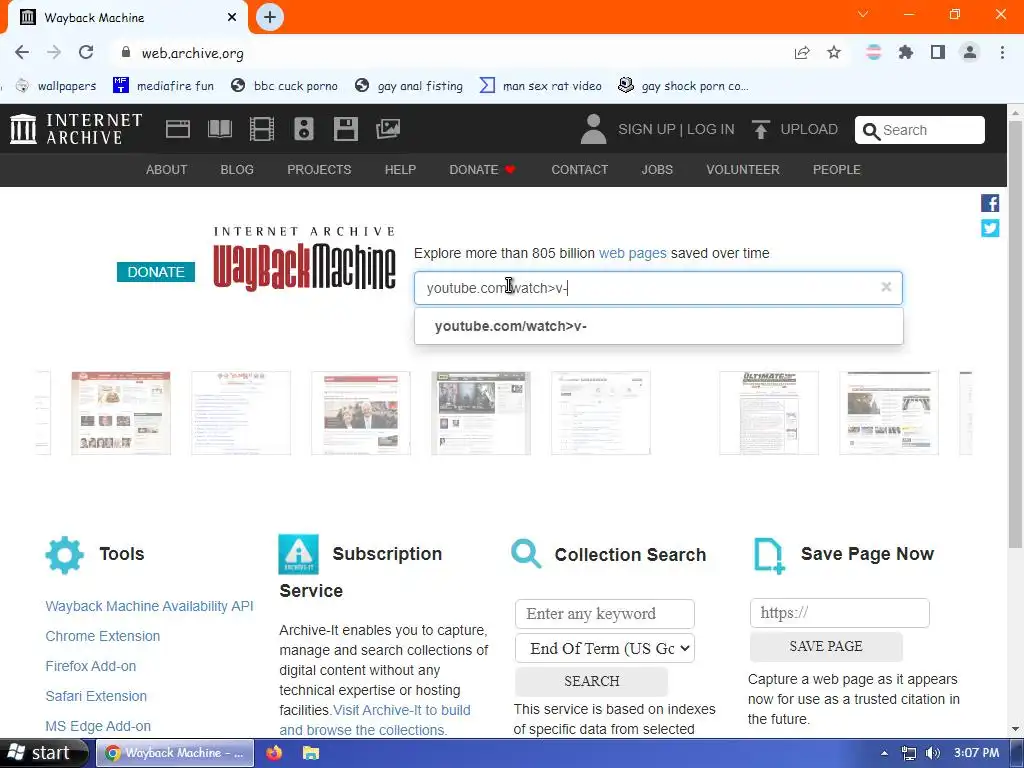
Task: Bookmark this tab with the star
Action: [x=834, y=53]
